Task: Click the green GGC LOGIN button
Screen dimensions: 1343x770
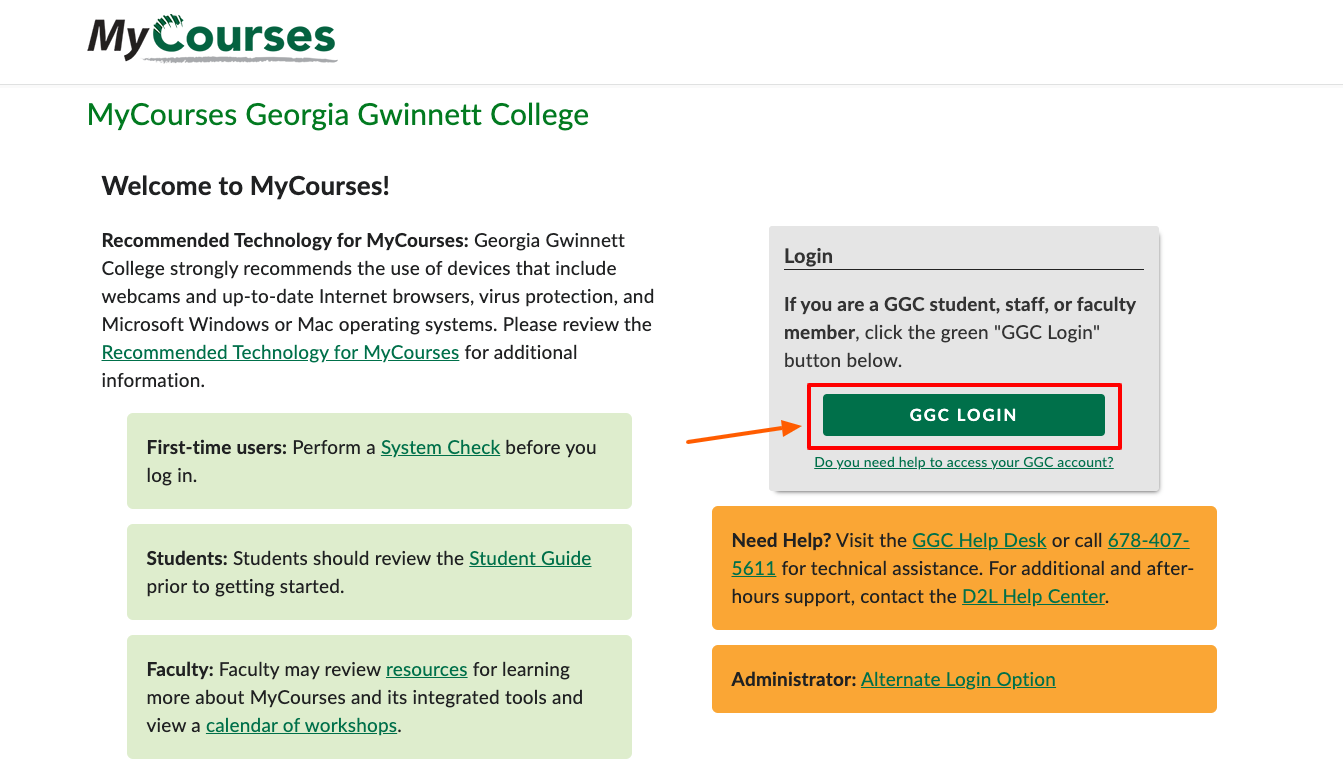Action: click(x=963, y=415)
